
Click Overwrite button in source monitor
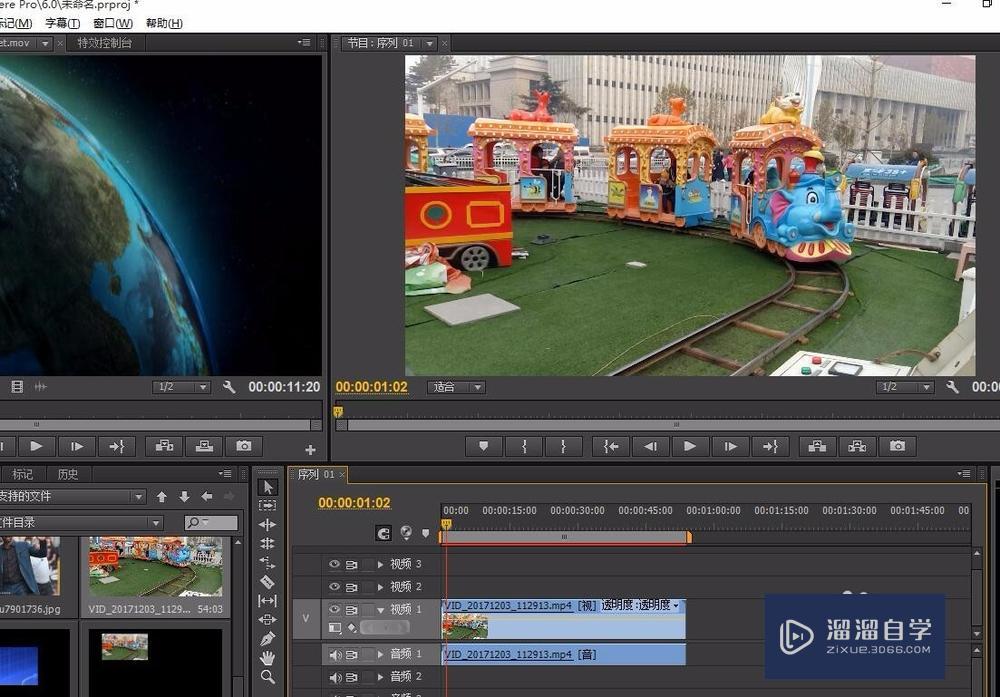pos(204,446)
